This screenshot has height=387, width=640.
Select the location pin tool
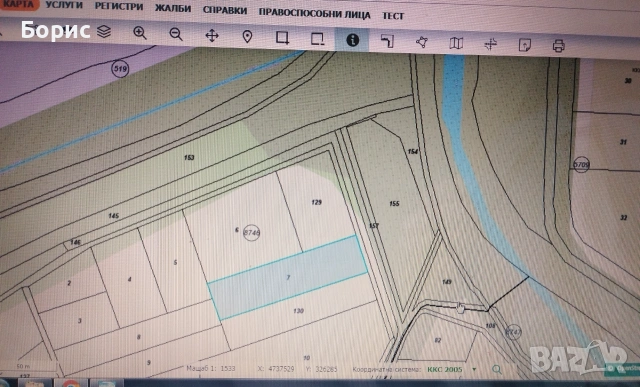[x=247, y=37]
